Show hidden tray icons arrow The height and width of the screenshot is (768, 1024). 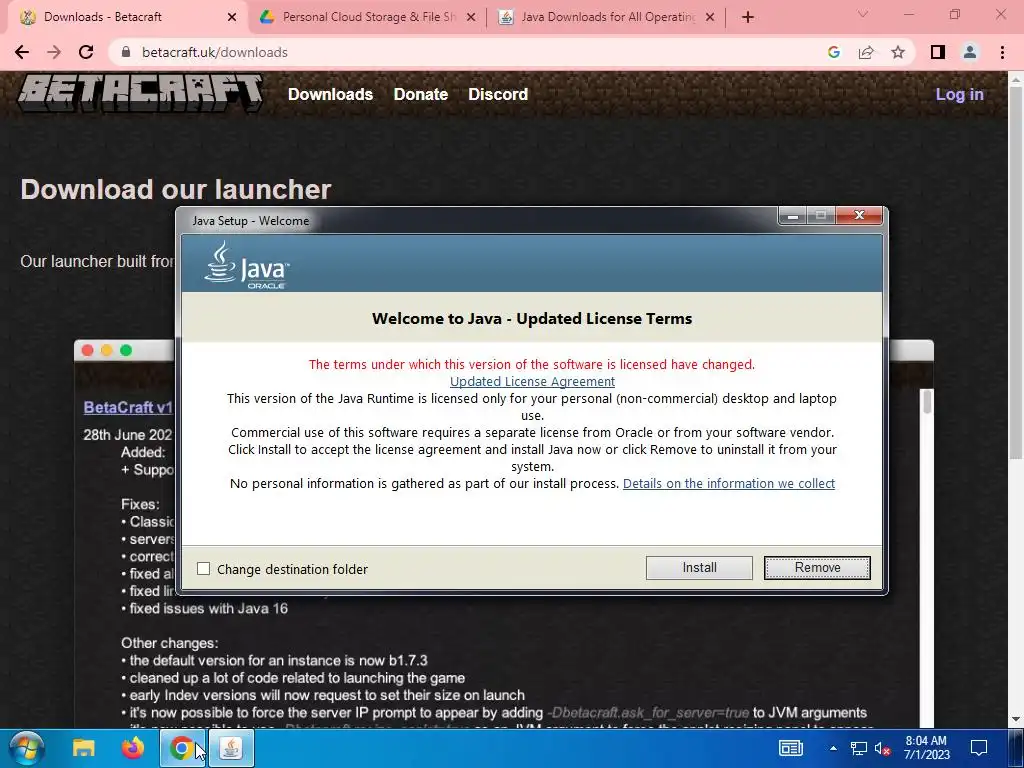(833, 748)
